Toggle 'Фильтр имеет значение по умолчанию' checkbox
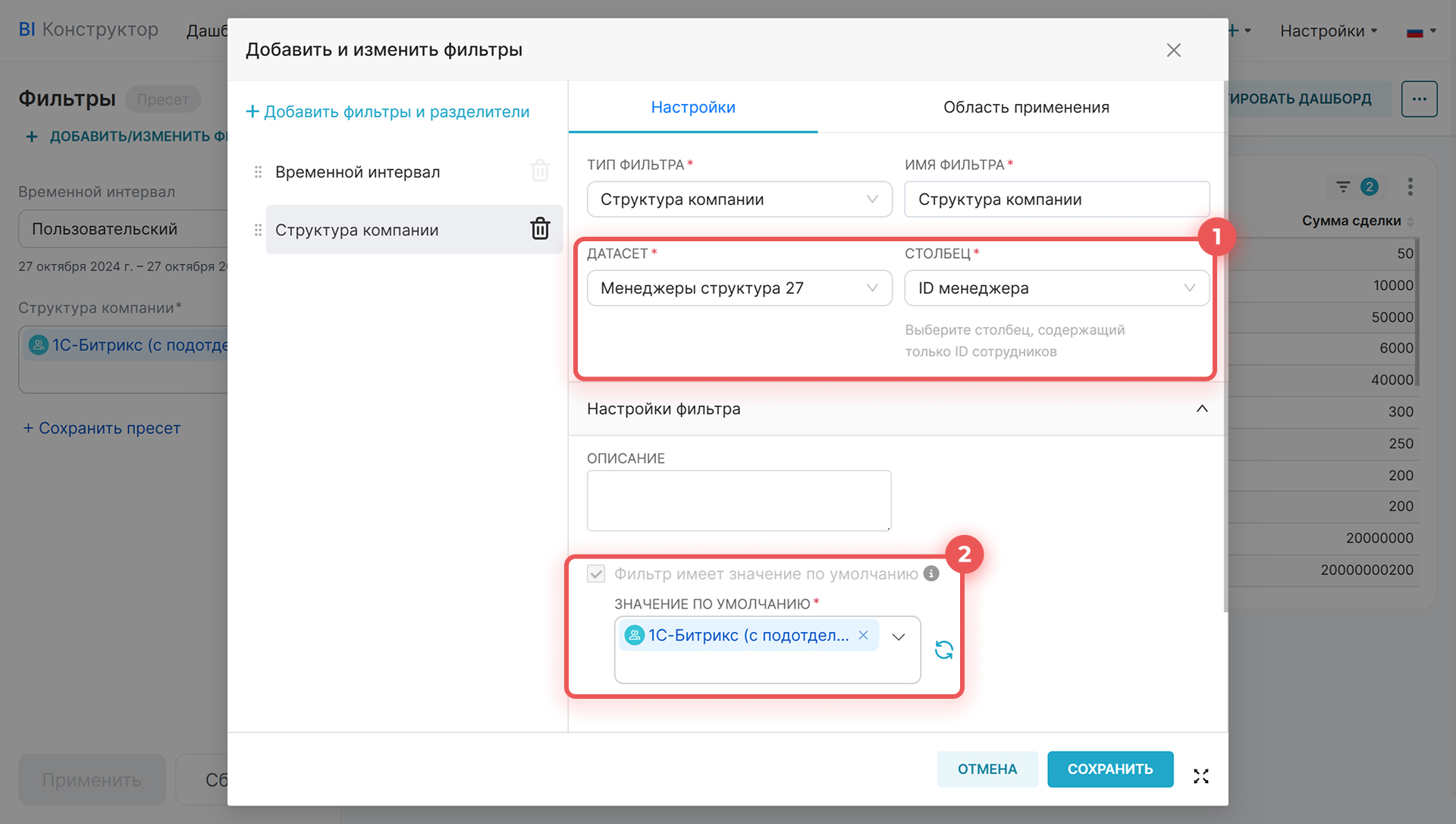 click(x=596, y=574)
